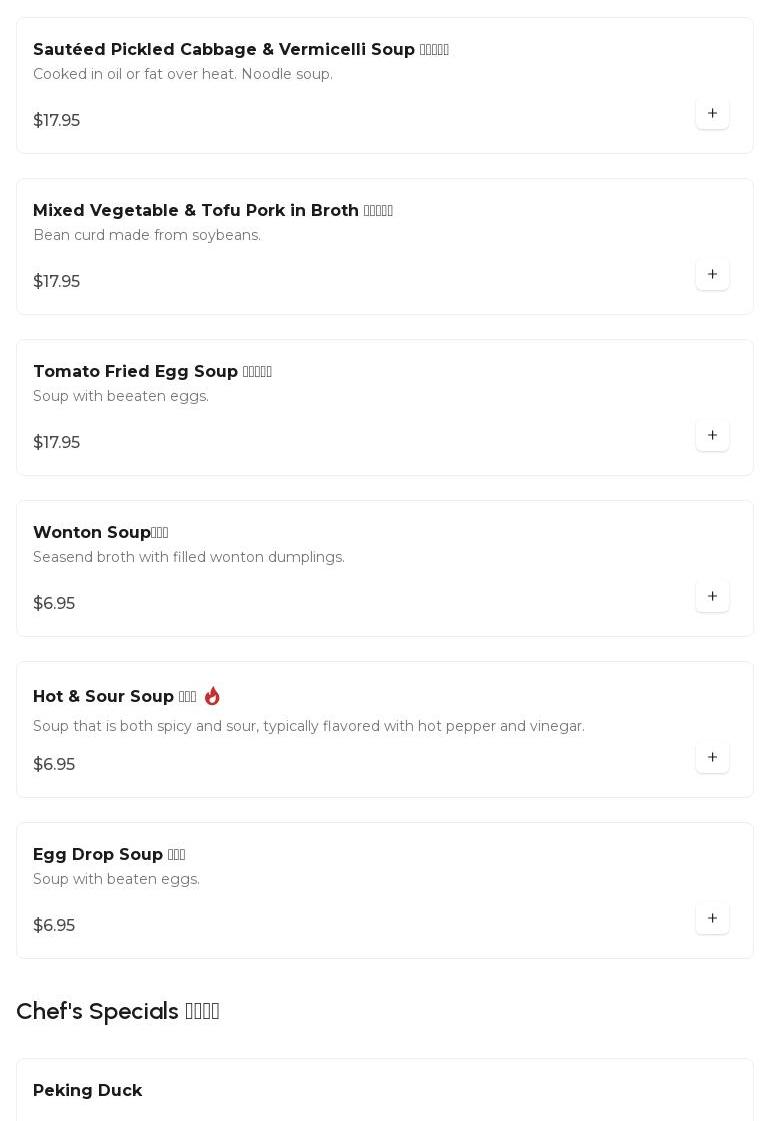The image size is (770, 1121).
Task: Click Wonton Soup's $6.95 price
Action: point(54,604)
